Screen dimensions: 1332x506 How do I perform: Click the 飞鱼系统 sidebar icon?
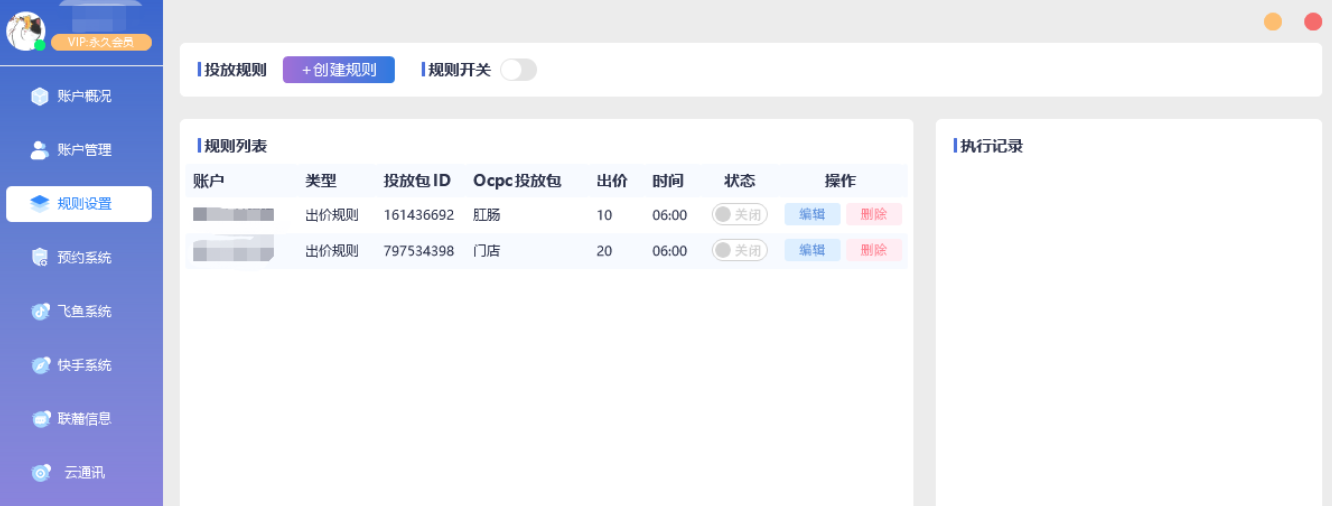click(x=40, y=312)
